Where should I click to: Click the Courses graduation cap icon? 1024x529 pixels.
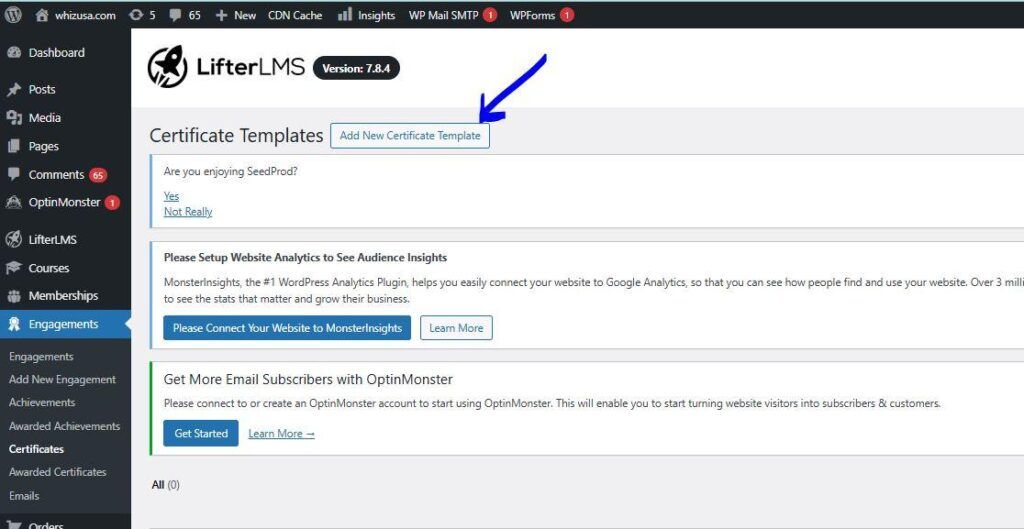(14, 268)
